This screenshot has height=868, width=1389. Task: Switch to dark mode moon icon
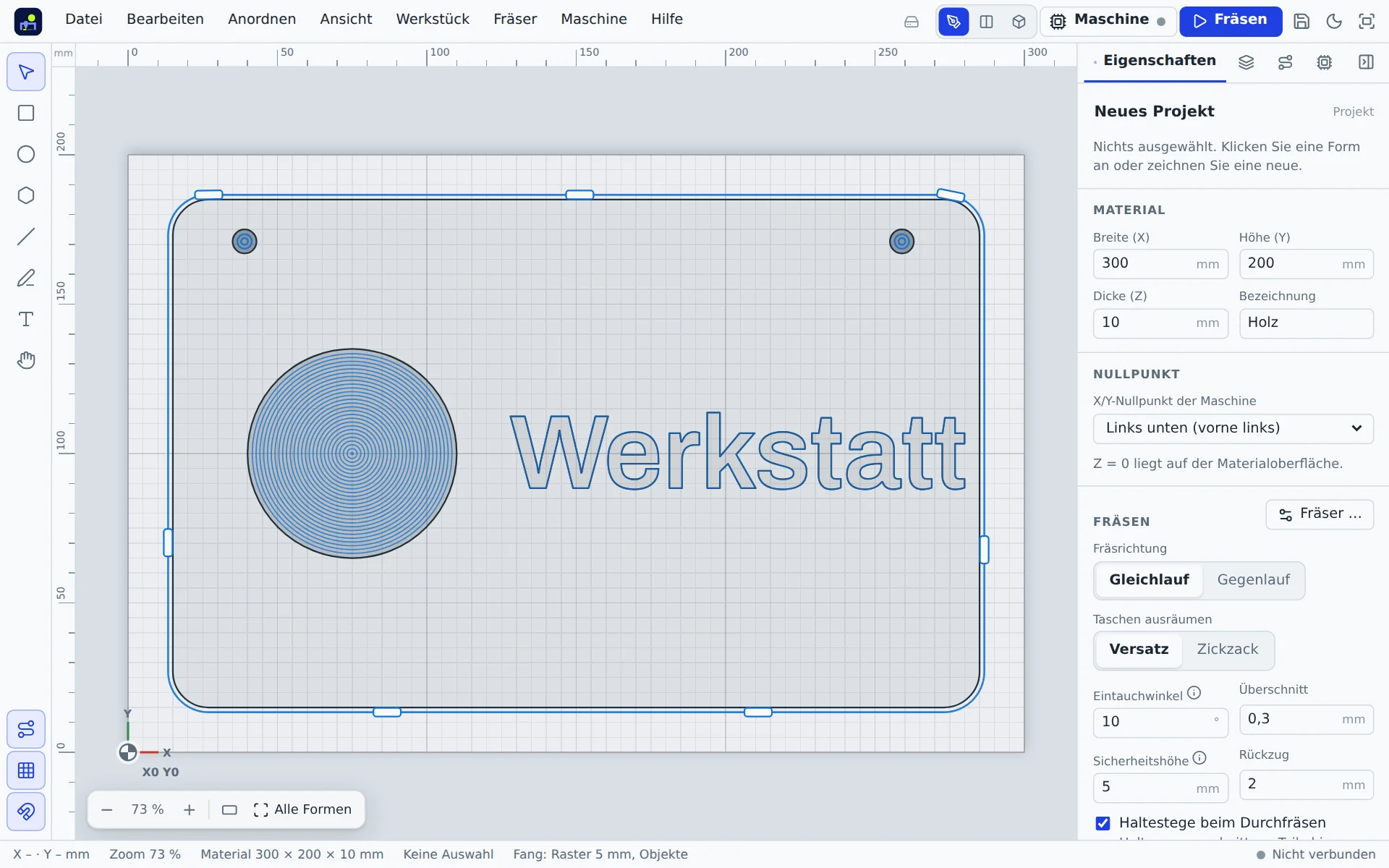(1334, 21)
